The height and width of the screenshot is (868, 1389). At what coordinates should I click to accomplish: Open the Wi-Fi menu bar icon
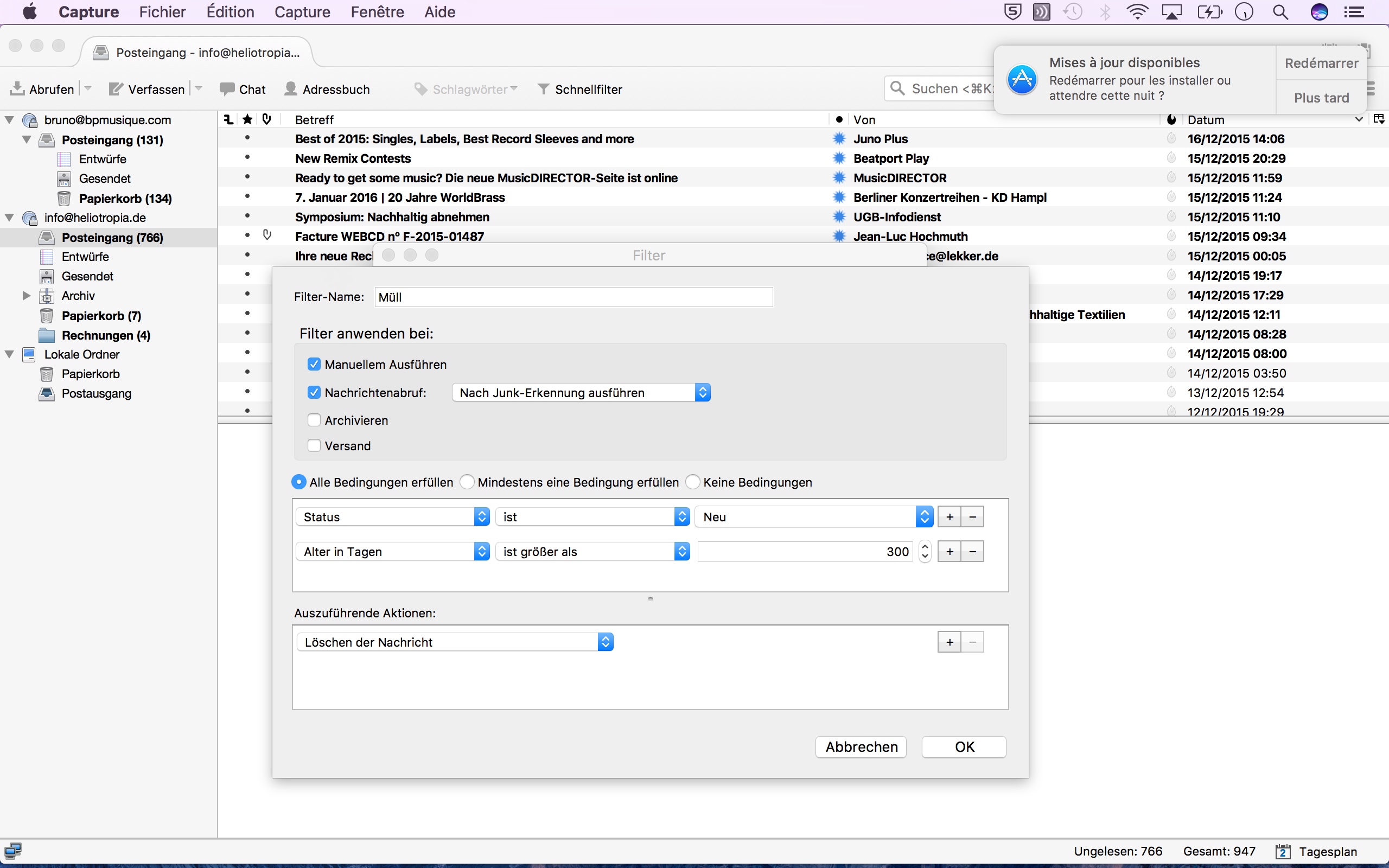pyautogui.click(x=1137, y=12)
